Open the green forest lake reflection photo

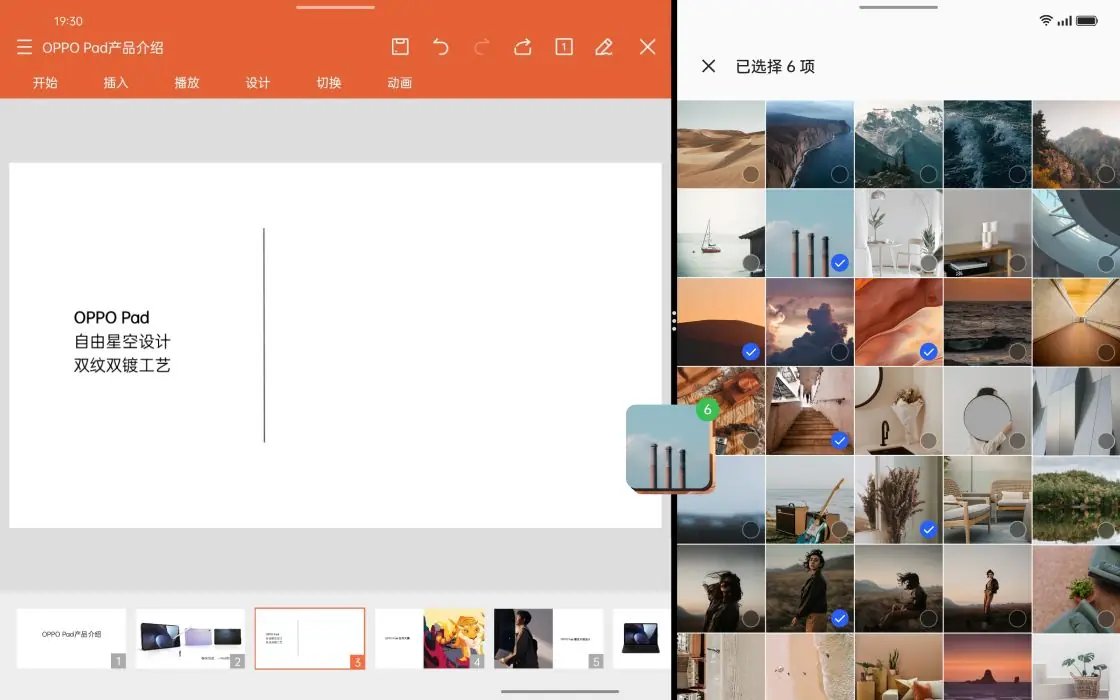tap(1076, 500)
